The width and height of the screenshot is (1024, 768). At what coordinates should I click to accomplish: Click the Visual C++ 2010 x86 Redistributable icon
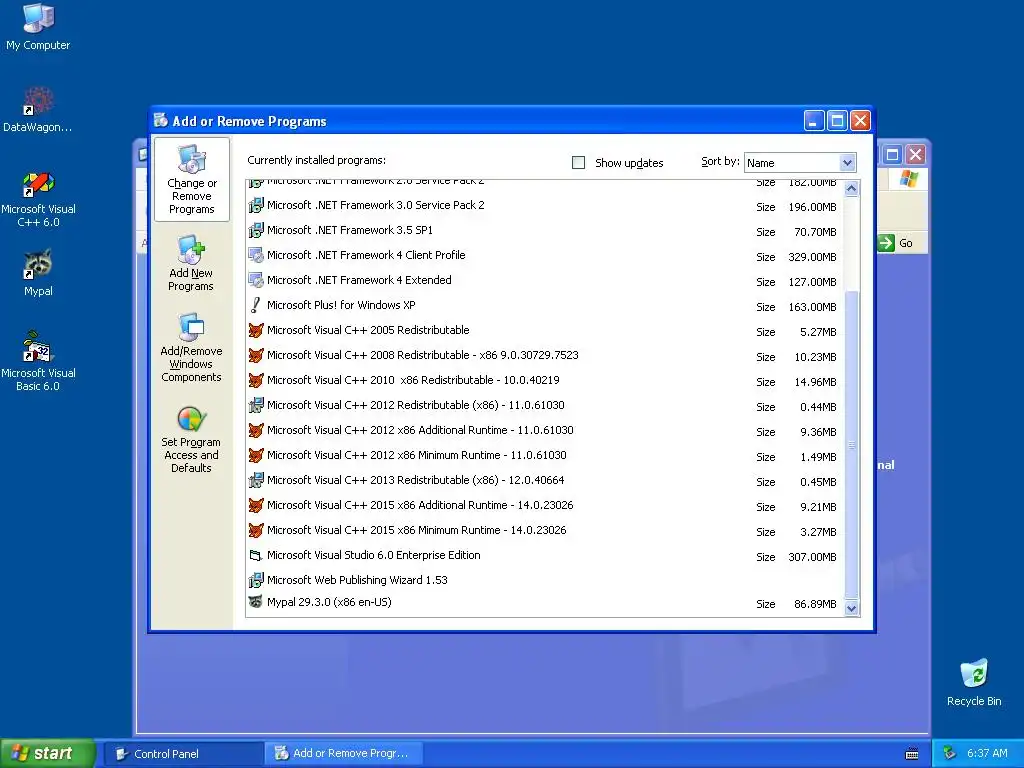tap(256, 380)
